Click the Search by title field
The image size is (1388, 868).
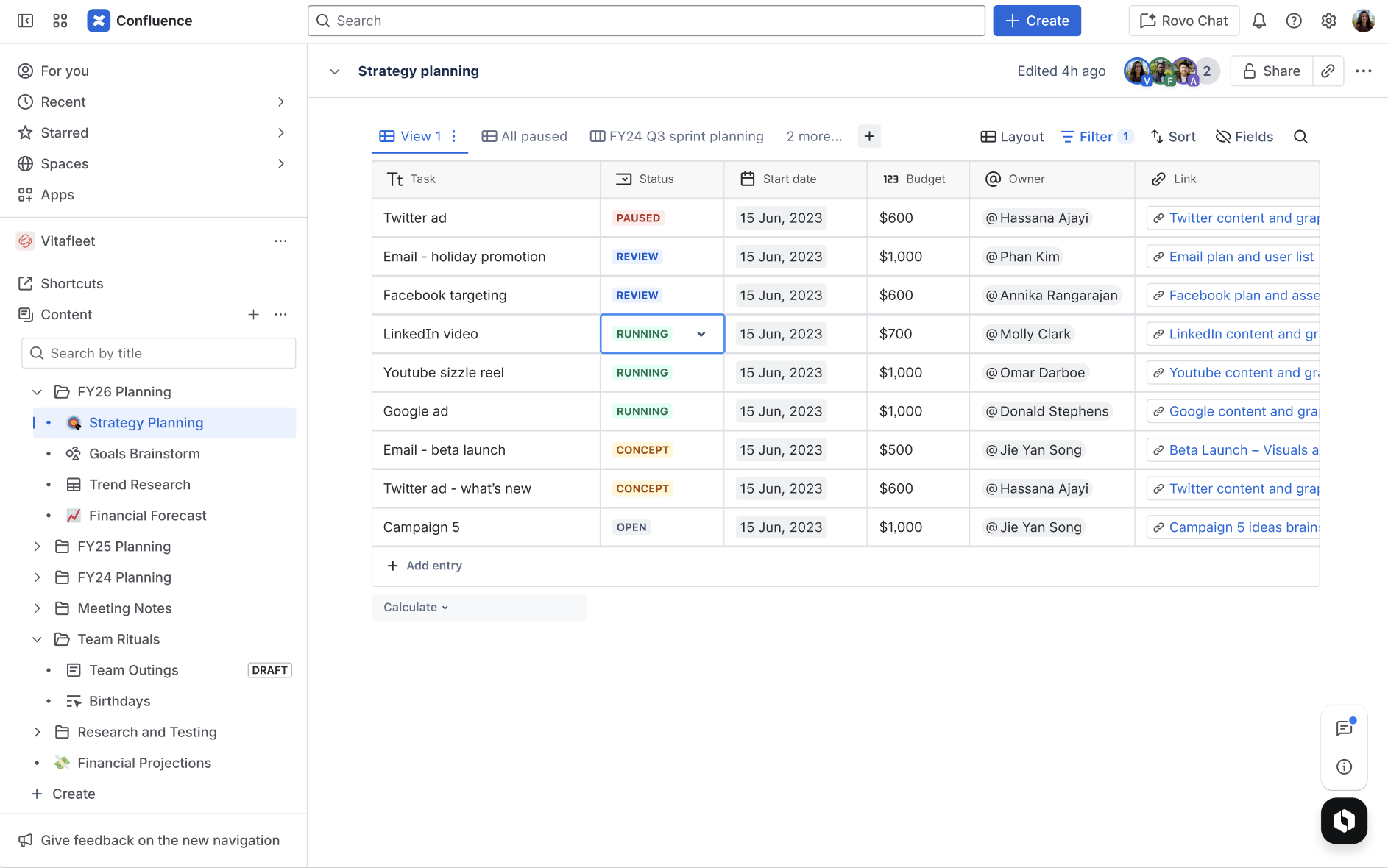coord(158,353)
